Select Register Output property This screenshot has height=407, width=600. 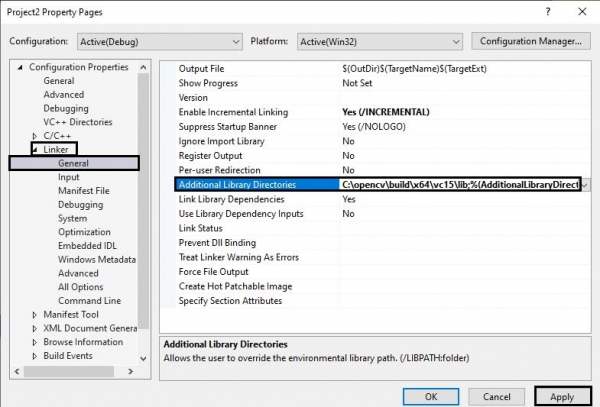[x=210, y=156]
